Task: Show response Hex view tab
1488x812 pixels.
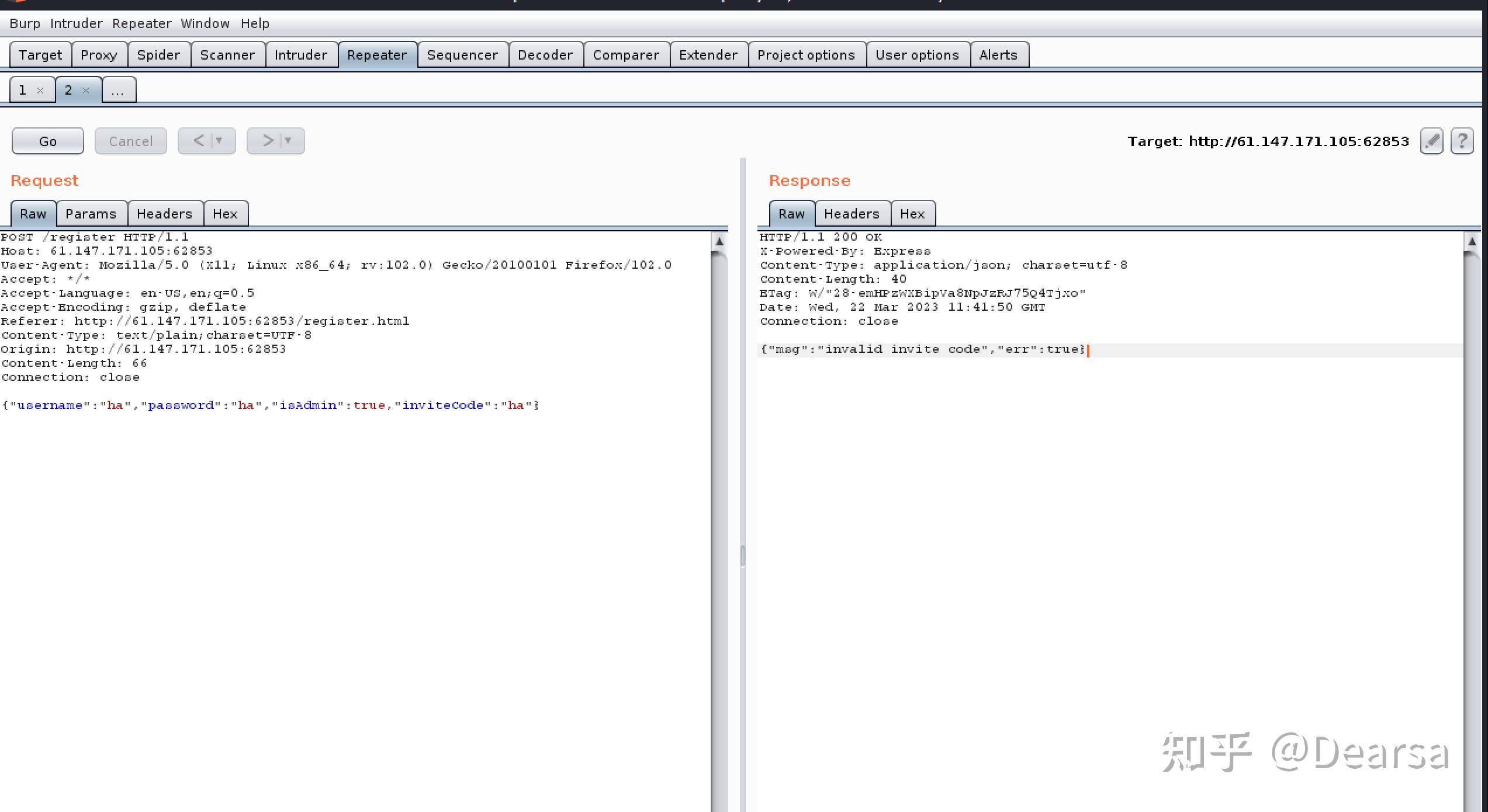Action: pyautogui.click(x=912, y=214)
